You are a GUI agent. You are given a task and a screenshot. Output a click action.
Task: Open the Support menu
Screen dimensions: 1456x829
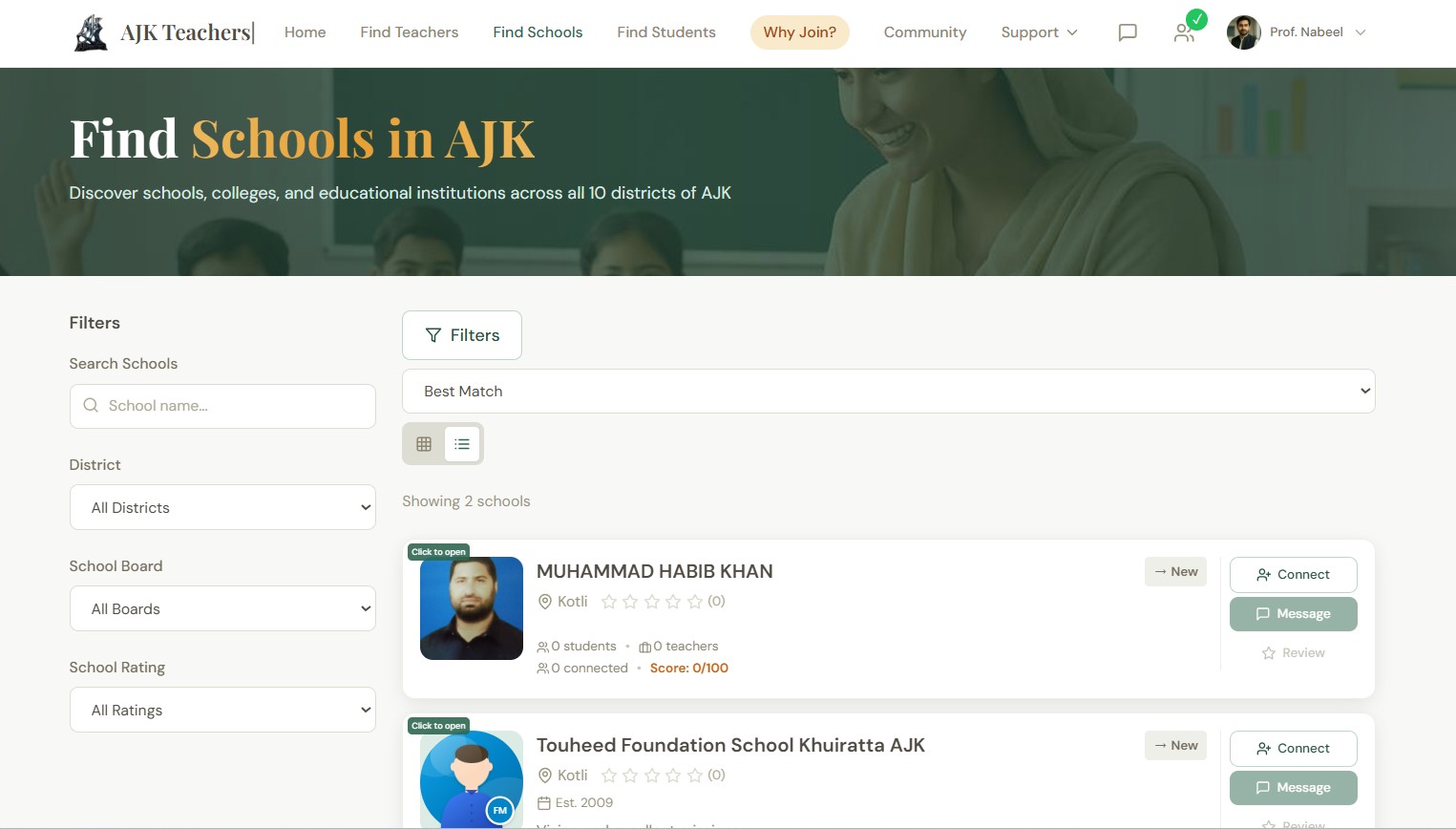point(1040,32)
